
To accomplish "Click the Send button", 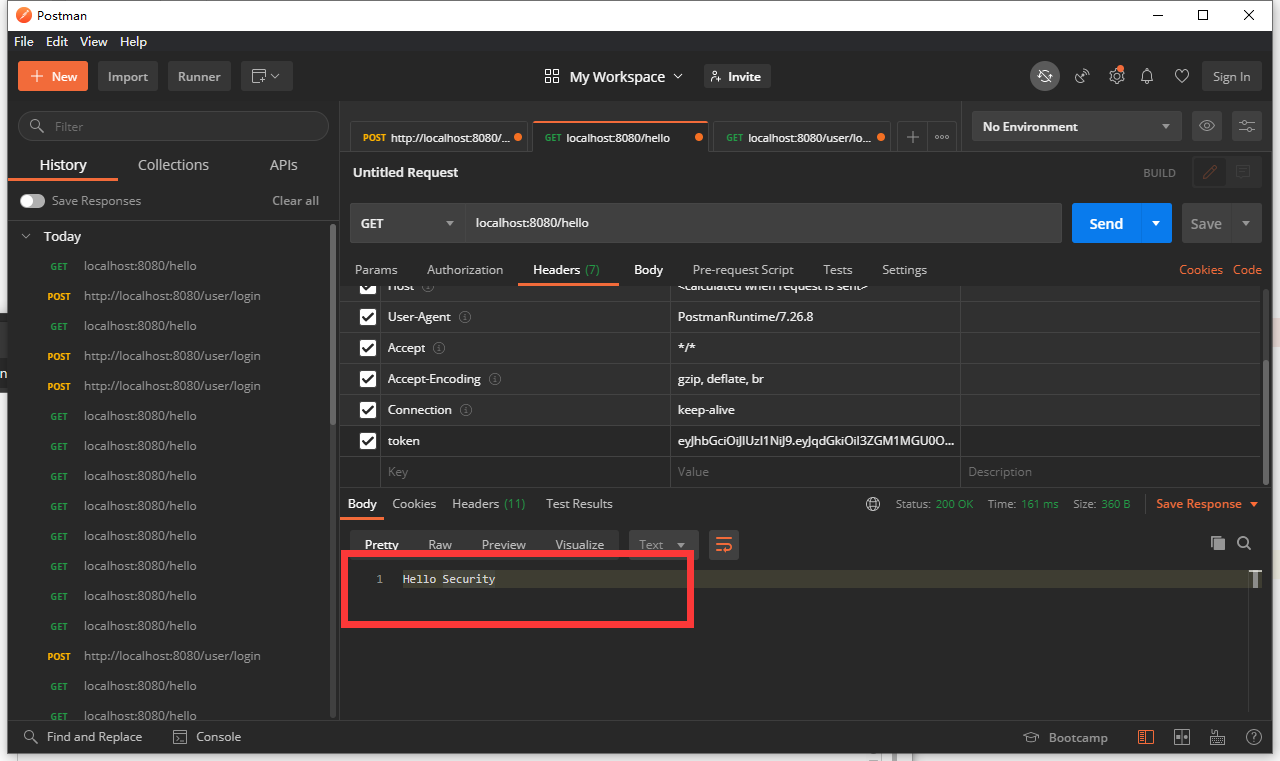I will 1106,223.
